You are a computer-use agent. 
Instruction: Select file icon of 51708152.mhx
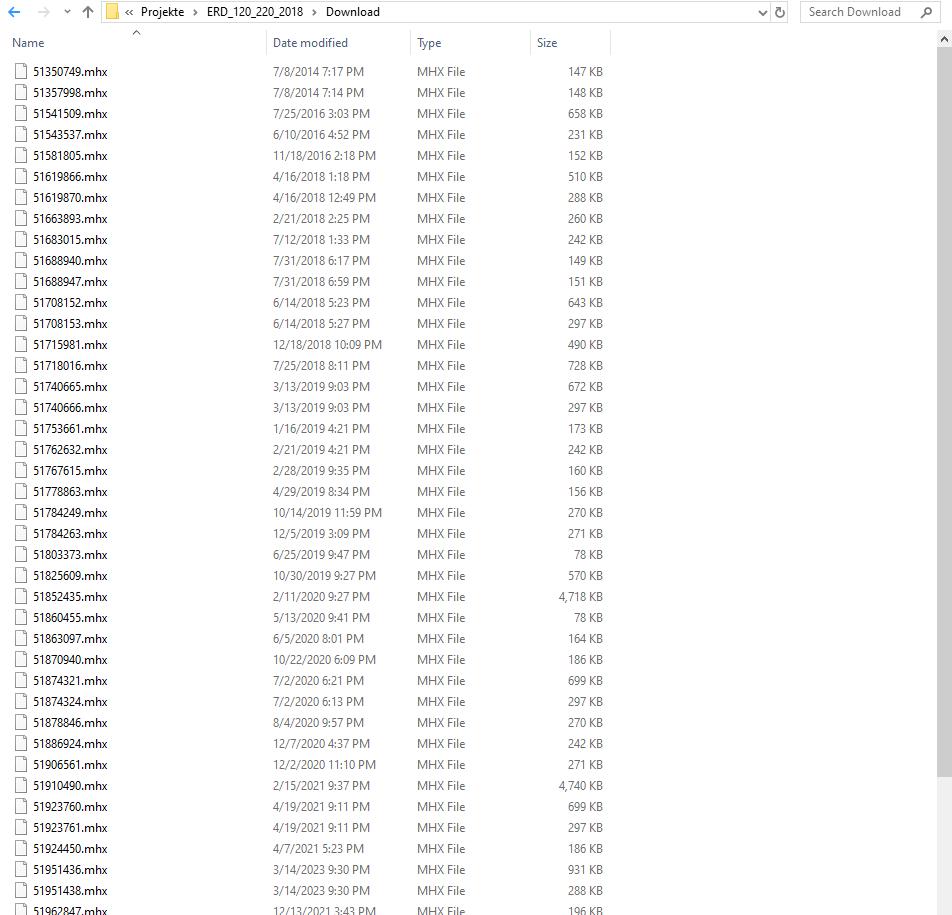[x=21, y=302]
